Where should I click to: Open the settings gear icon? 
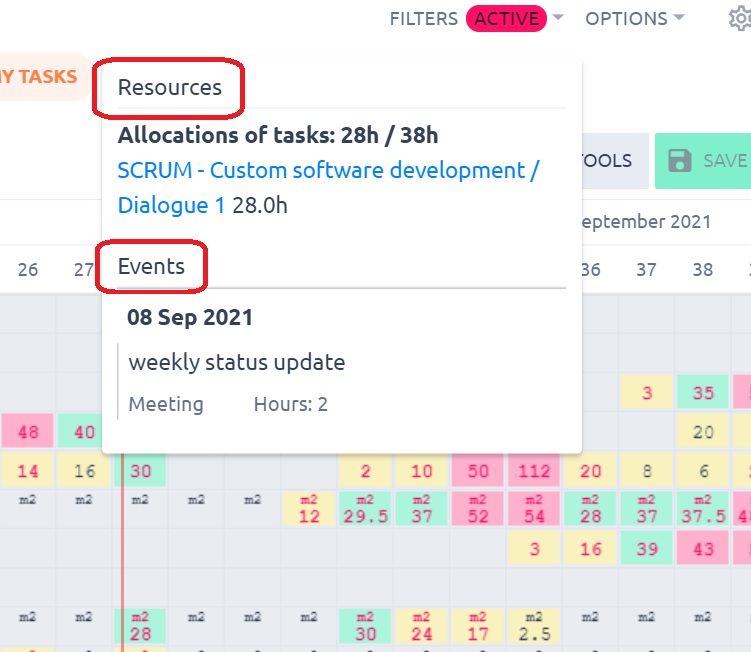739,18
